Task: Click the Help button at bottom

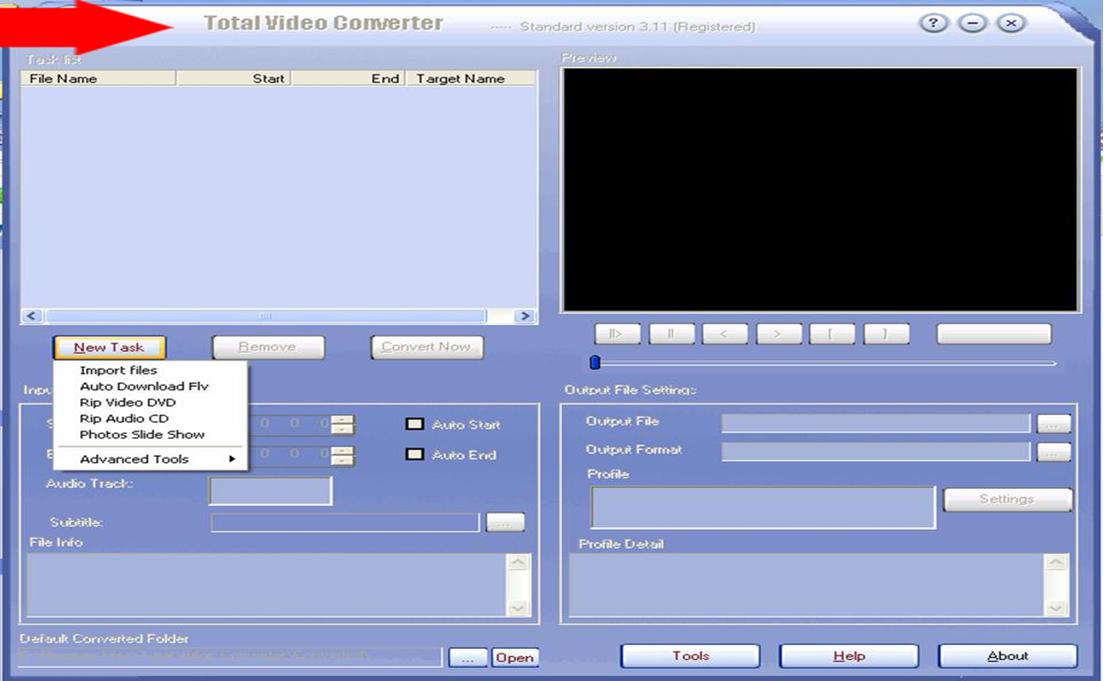Action: pyautogui.click(x=849, y=656)
